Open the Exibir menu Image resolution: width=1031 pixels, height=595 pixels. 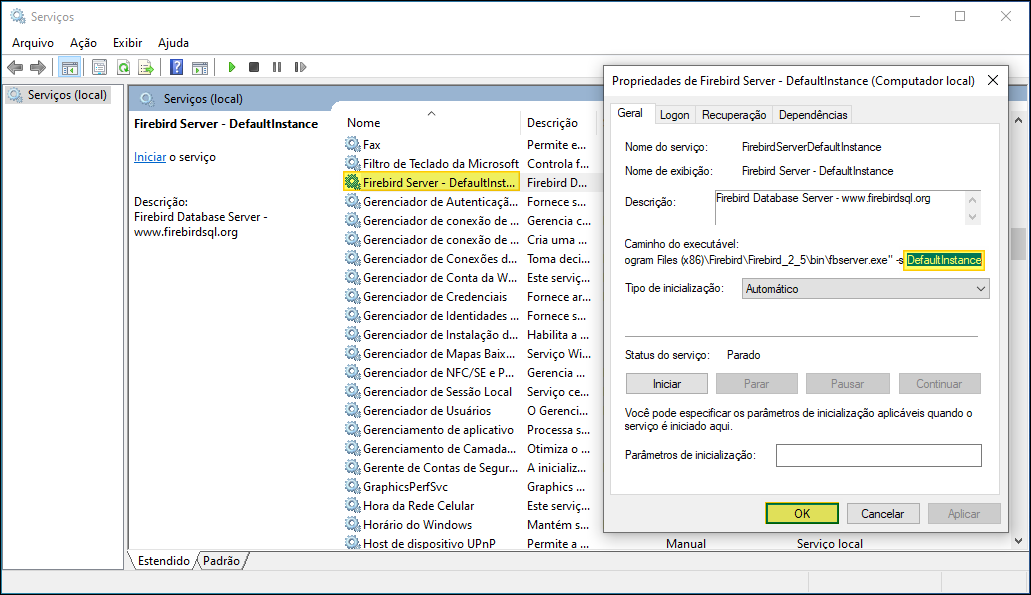(x=128, y=43)
